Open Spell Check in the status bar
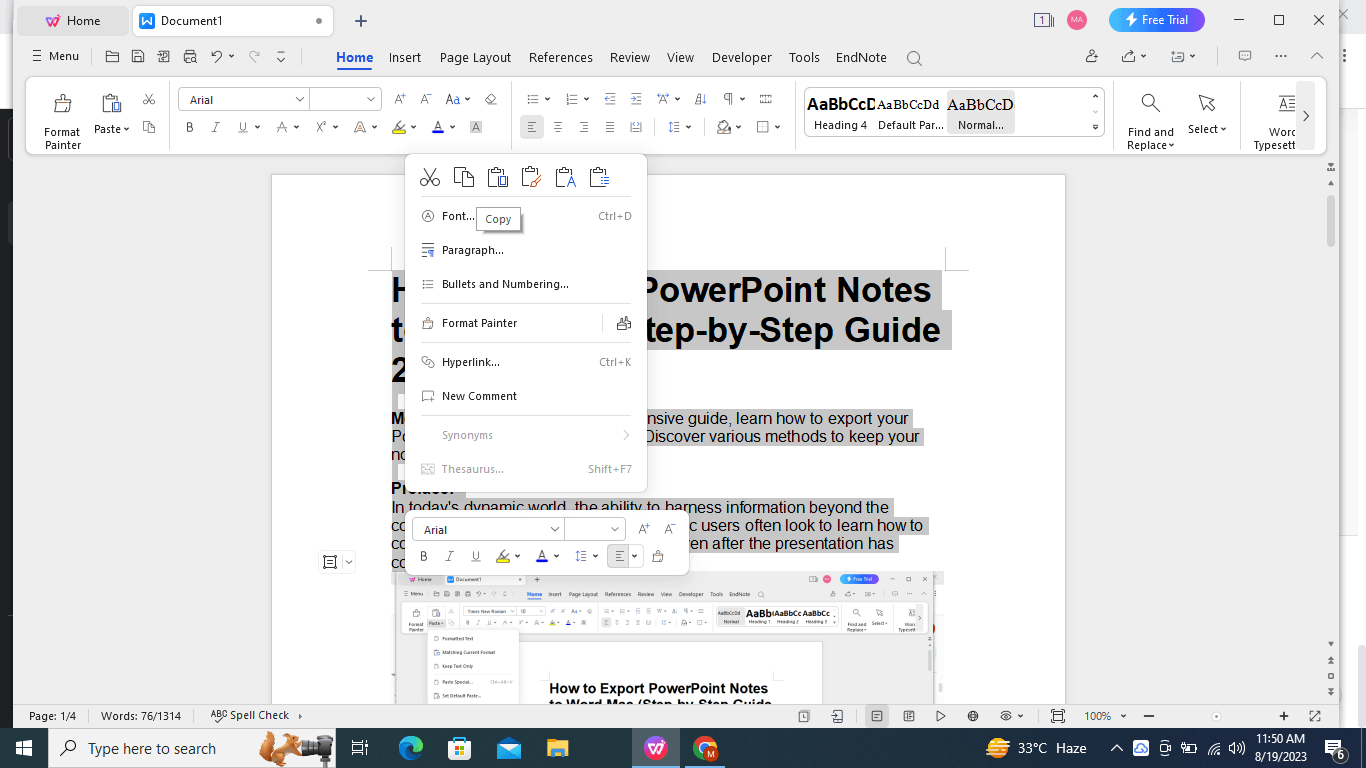Viewport: 1366px width, 768px height. [x=250, y=716]
